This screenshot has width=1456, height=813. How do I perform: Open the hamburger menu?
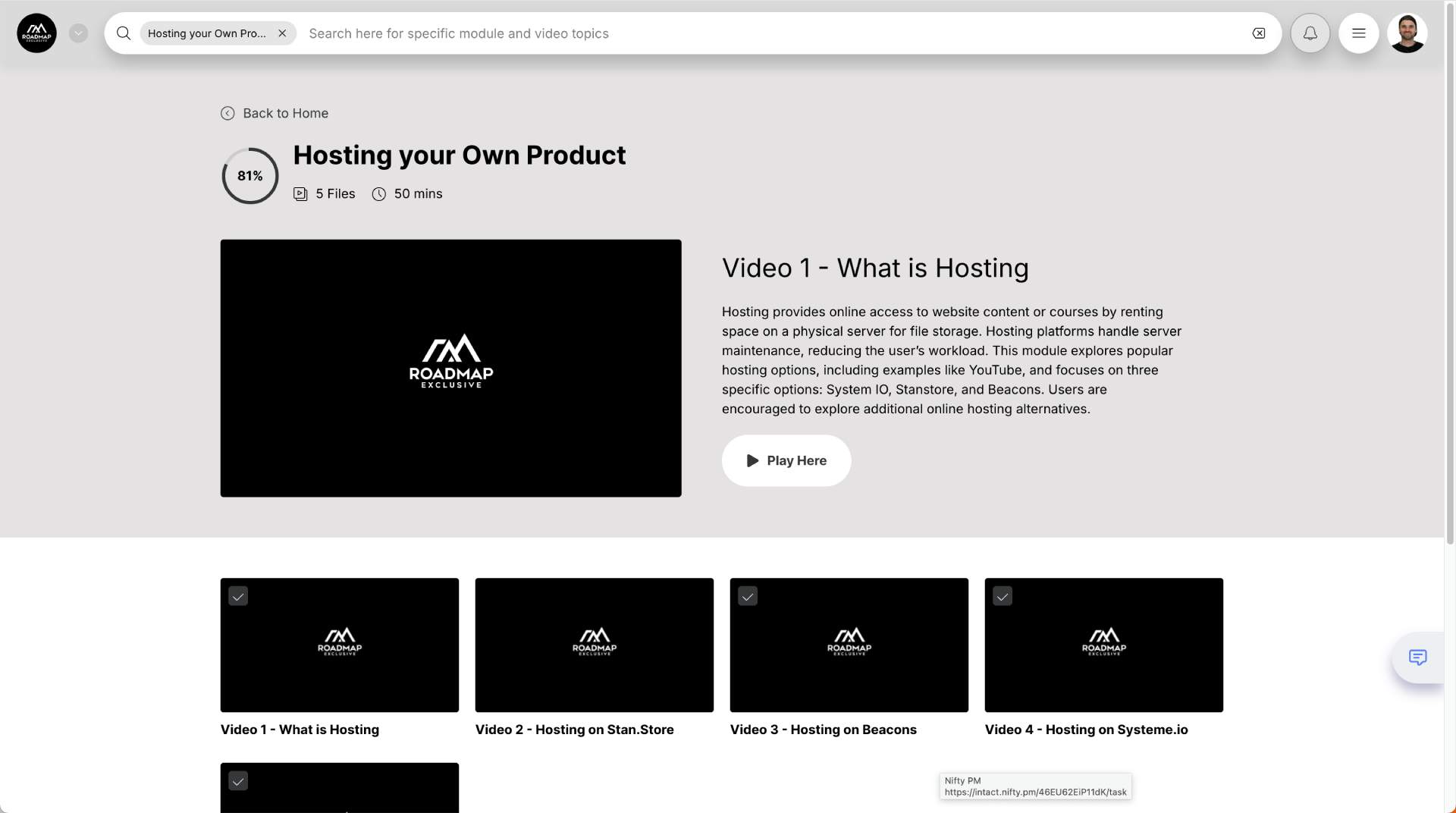click(1358, 33)
